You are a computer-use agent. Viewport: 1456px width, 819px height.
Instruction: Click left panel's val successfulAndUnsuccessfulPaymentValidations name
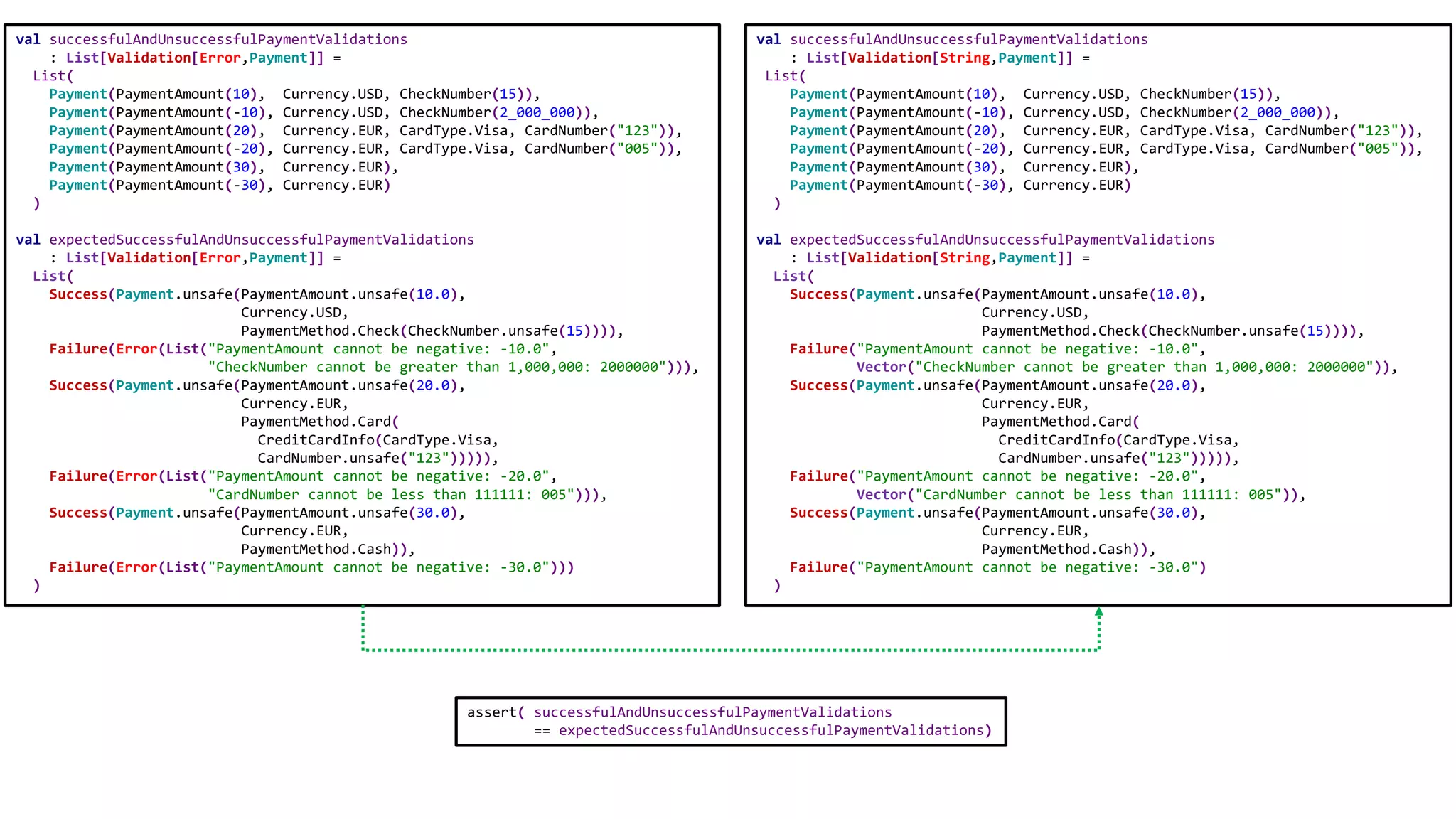(x=227, y=39)
